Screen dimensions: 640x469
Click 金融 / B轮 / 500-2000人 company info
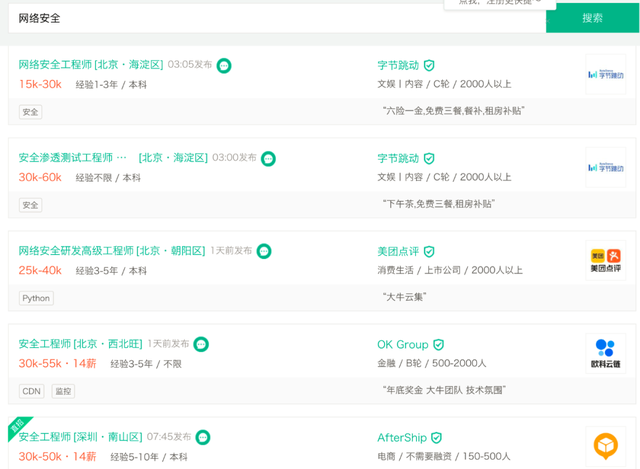tap(432, 363)
